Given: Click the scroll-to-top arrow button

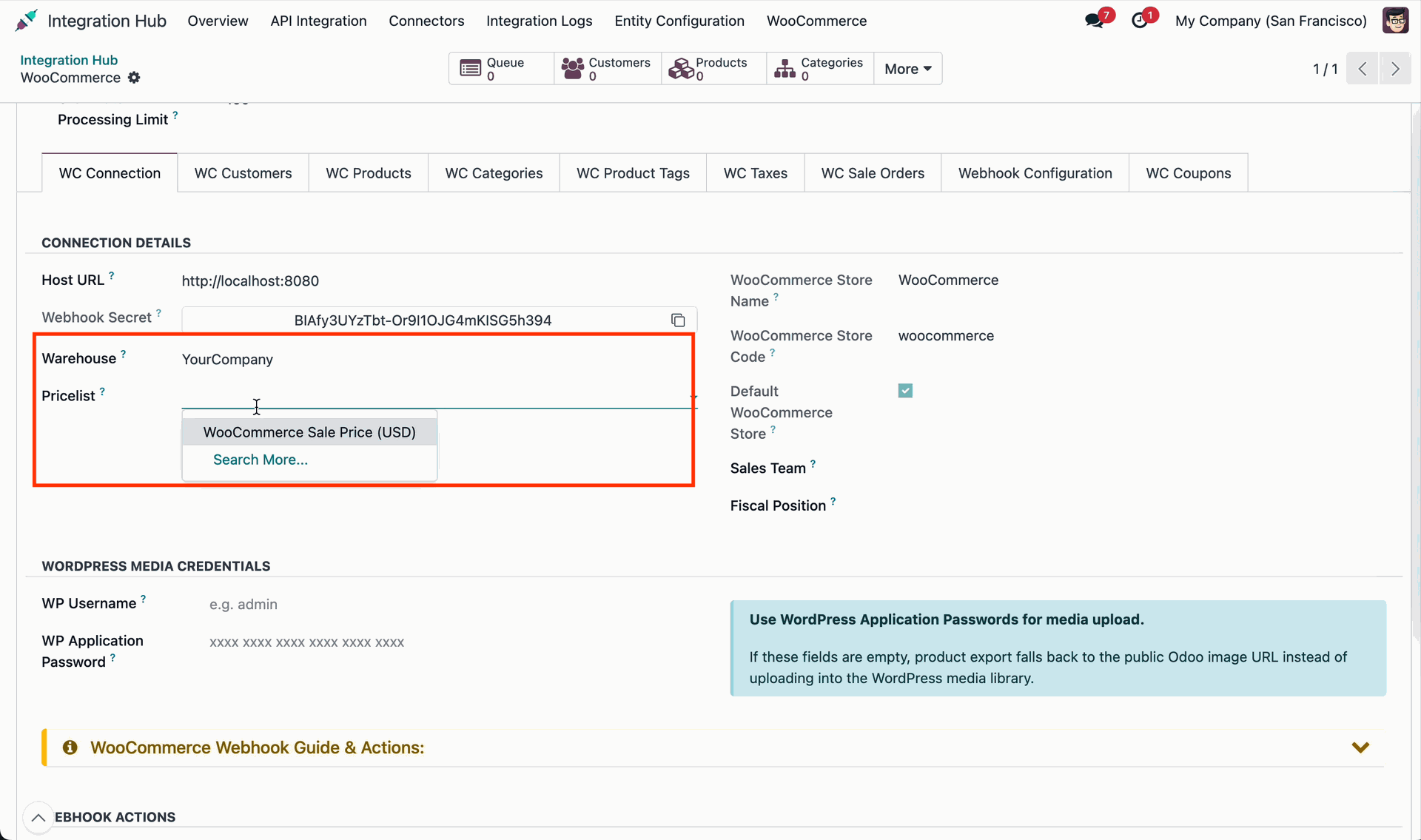Looking at the screenshot, I should [38, 817].
